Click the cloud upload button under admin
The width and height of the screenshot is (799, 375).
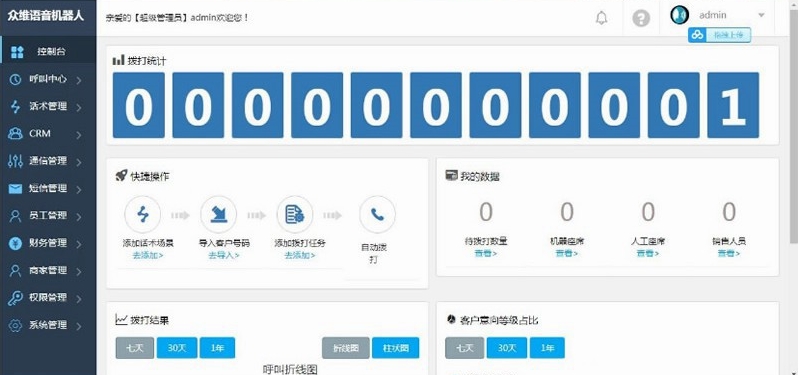click(719, 35)
